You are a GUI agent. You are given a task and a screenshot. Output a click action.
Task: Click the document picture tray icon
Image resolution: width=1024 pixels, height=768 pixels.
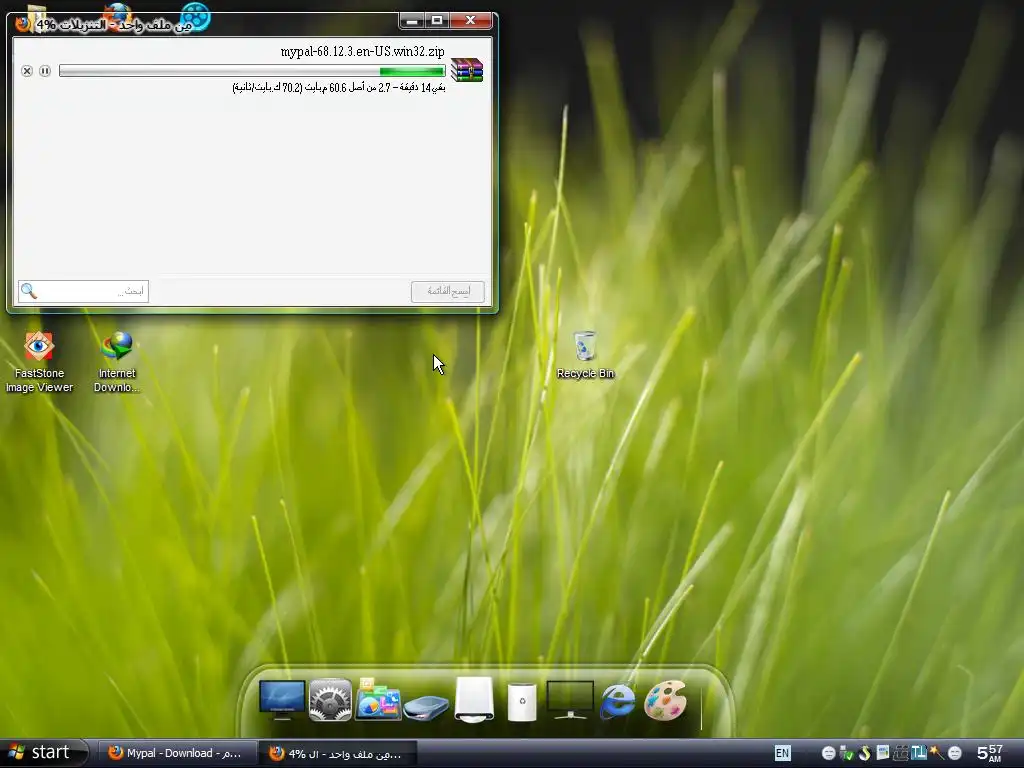coord(883,752)
